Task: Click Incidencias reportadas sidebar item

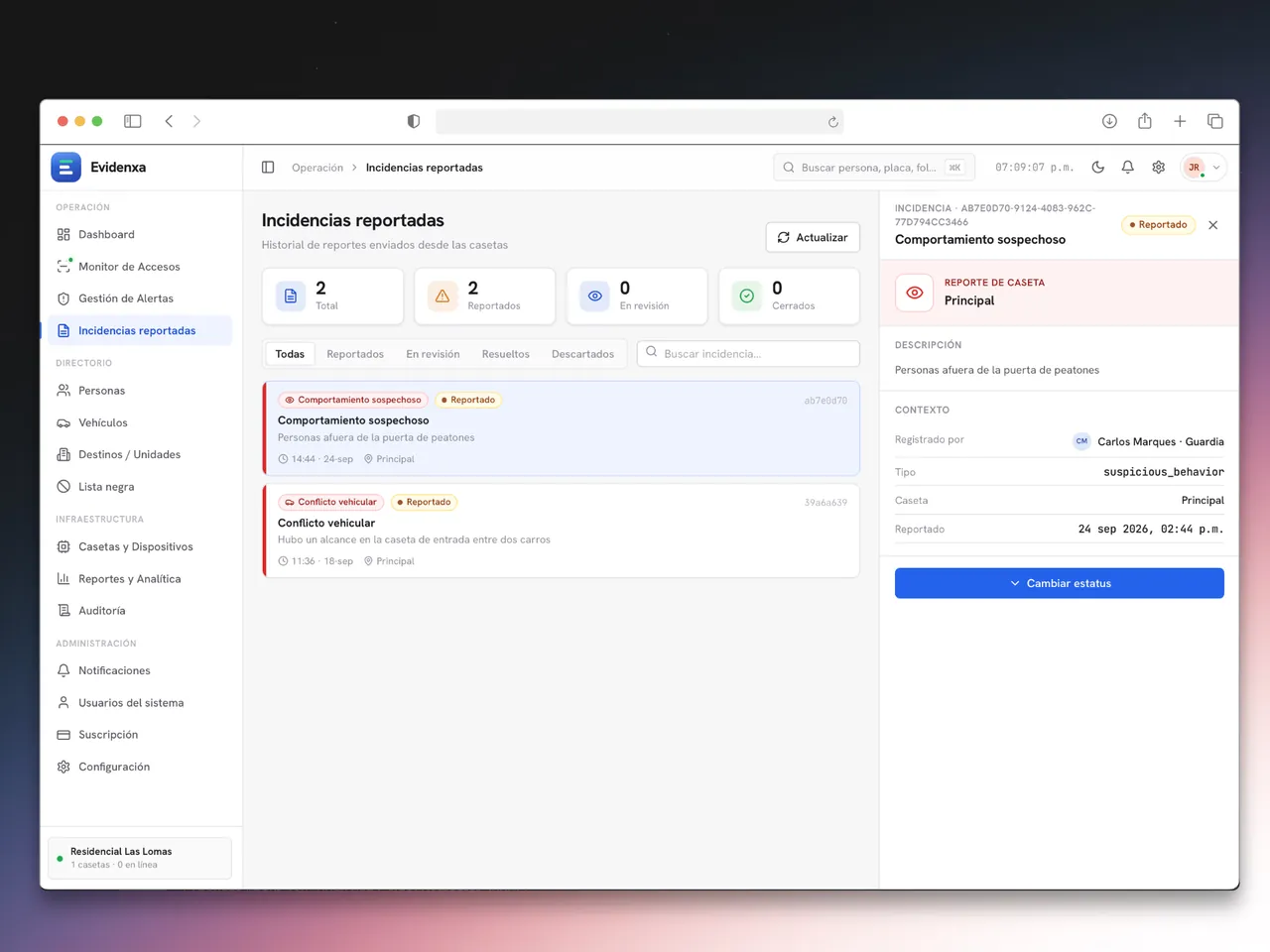Action: [x=140, y=330]
